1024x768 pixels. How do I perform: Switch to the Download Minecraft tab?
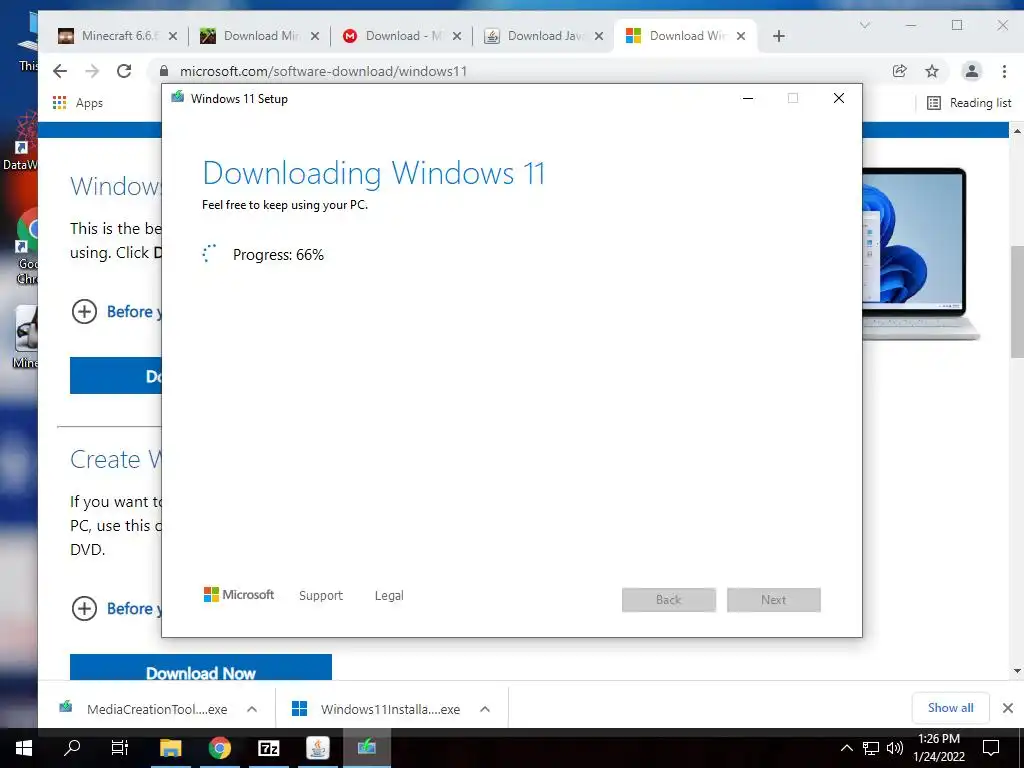click(x=259, y=36)
